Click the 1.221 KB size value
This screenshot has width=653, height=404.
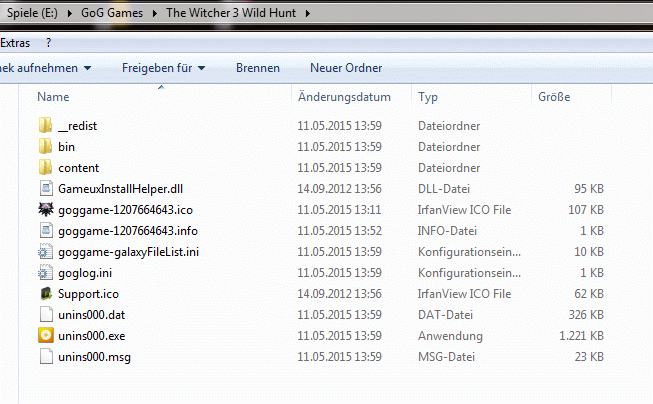581,336
